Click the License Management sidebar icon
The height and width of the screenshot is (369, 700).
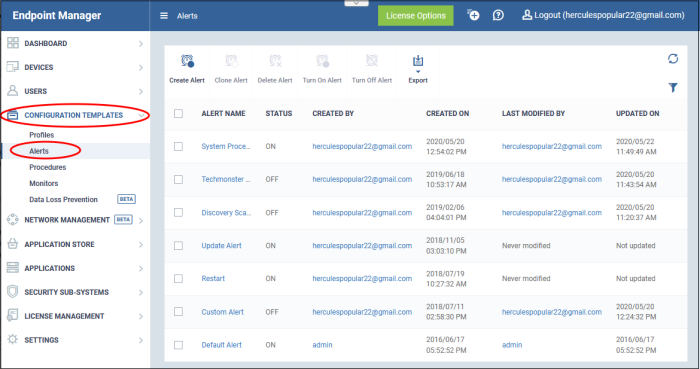[x=13, y=315]
